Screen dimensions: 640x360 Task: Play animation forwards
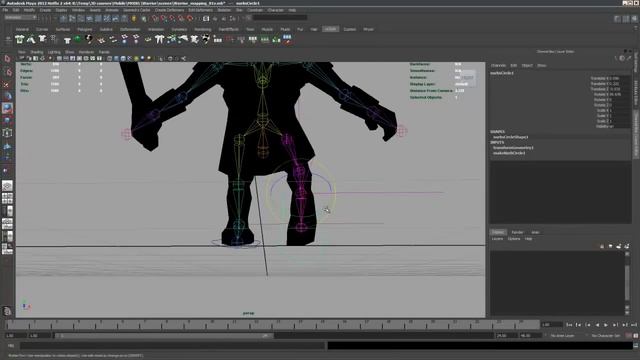click(x=606, y=325)
